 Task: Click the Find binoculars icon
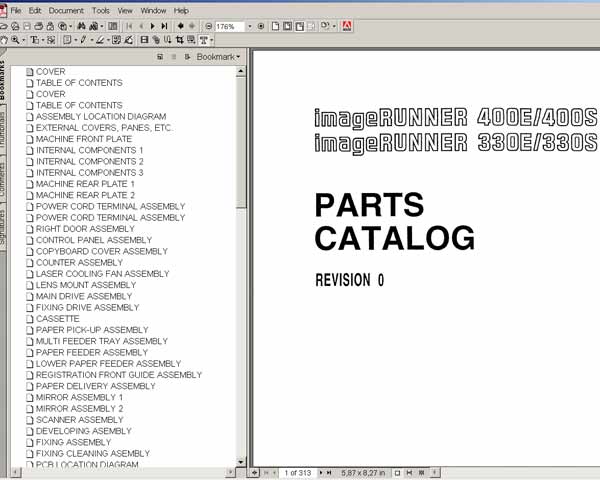click(81, 26)
